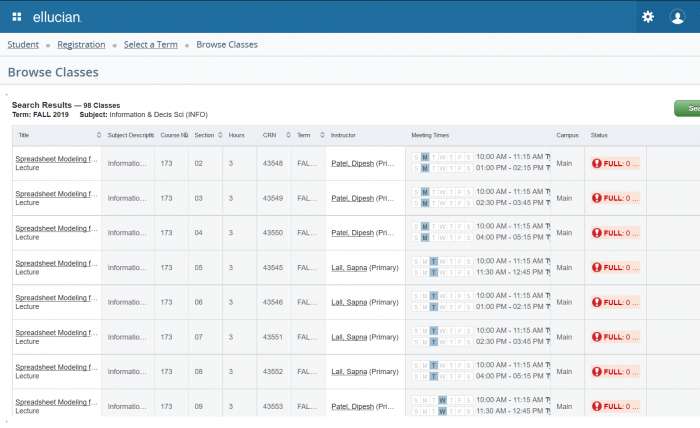Open the user profile icon
The height and width of the screenshot is (428, 700).
(677, 17)
